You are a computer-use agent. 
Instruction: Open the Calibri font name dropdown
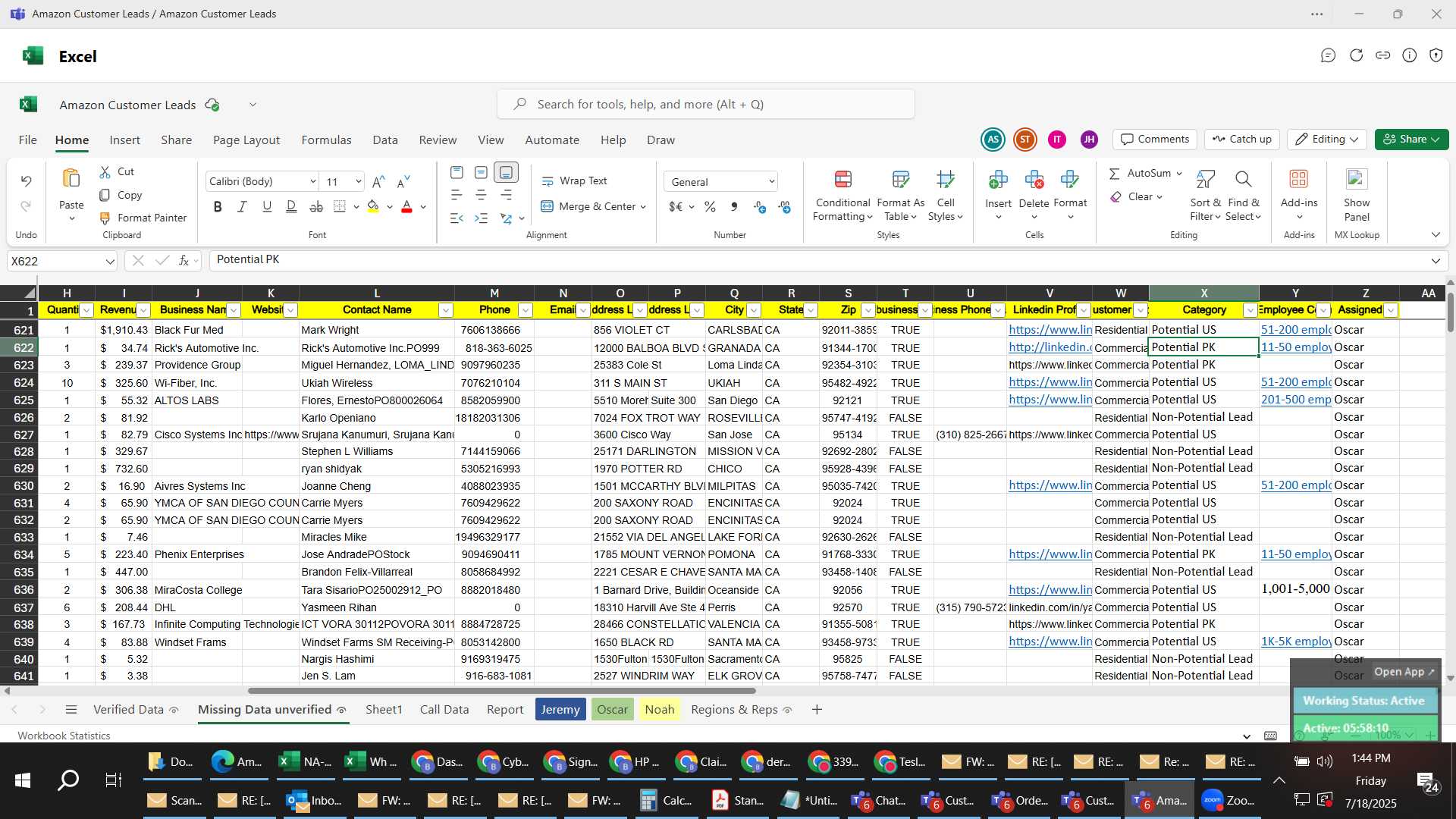point(312,182)
